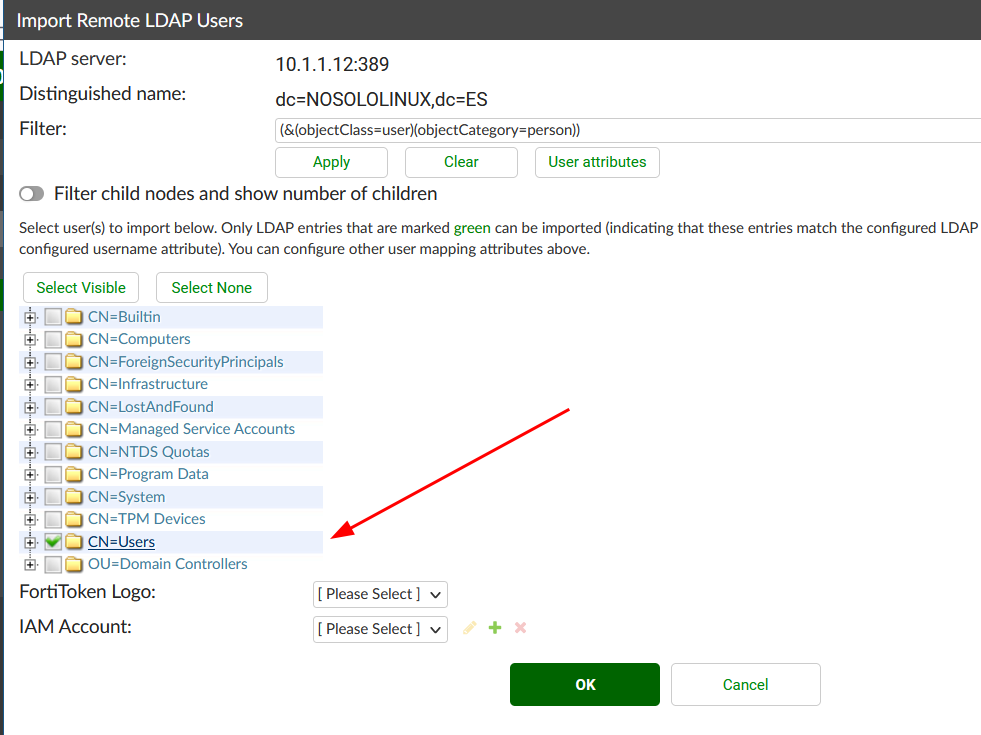The image size is (981, 735).
Task: Click the OU=Domain Controllers folder icon
Action: coord(74,564)
